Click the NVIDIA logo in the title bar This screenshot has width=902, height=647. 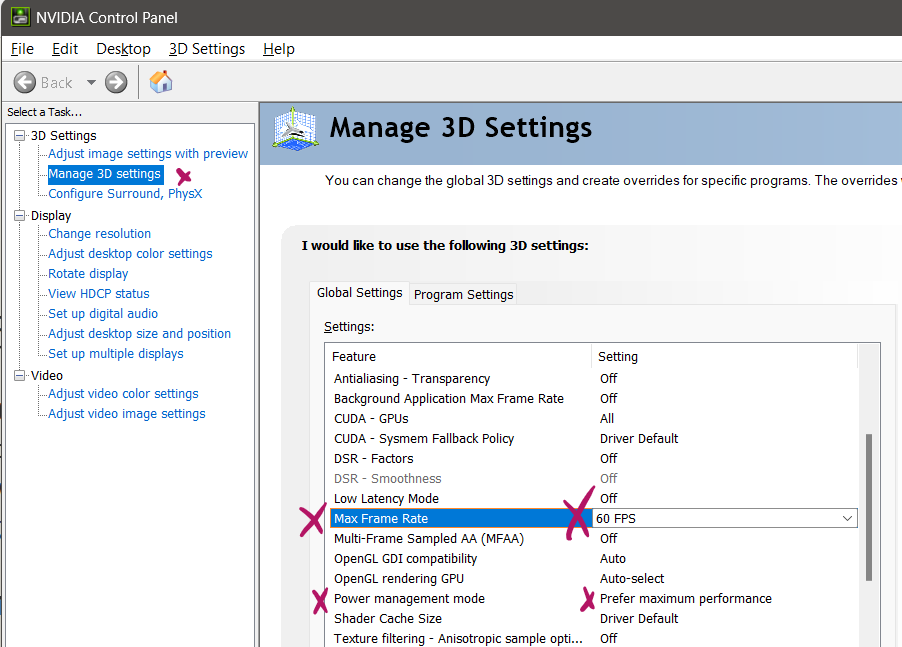click(x=20, y=16)
